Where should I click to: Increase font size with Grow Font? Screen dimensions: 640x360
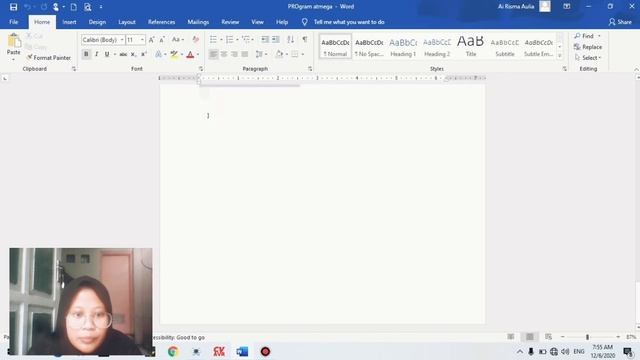pos(151,40)
